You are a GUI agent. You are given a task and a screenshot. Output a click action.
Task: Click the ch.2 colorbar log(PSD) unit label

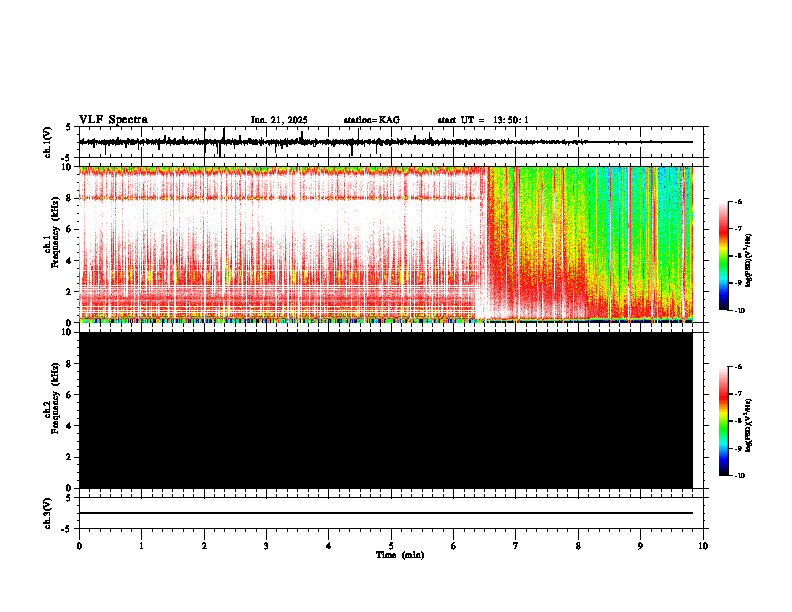click(x=748, y=425)
